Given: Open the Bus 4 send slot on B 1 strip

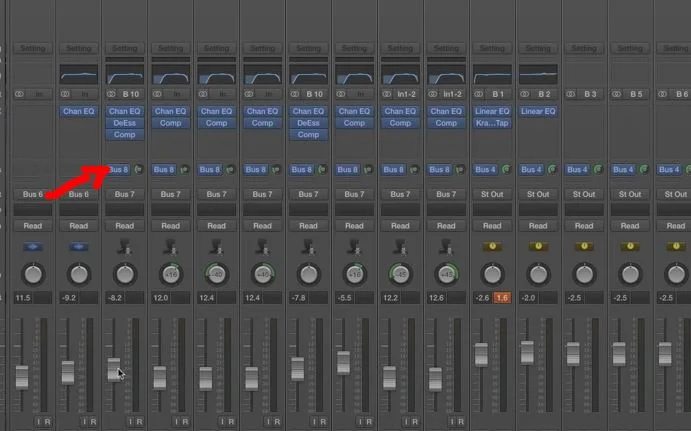Looking at the screenshot, I should pos(486,169).
